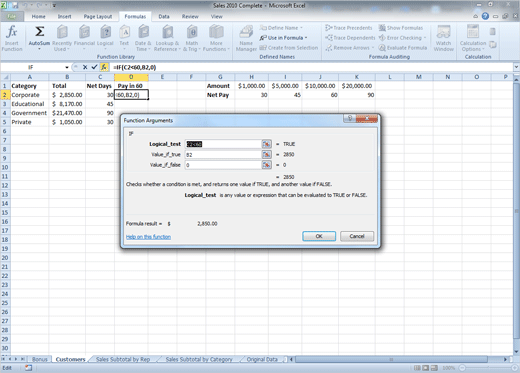Open the Help on this function link
Image resolution: width=520 pixels, height=373 pixels.
click(148, 237)
